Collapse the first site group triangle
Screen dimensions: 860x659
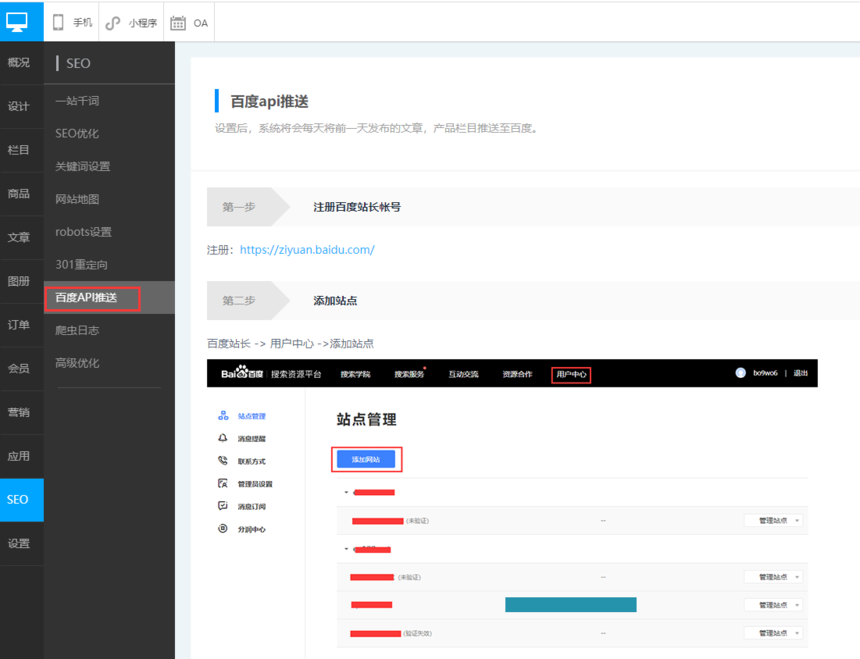pyautogui.click(x=347, y=493)
